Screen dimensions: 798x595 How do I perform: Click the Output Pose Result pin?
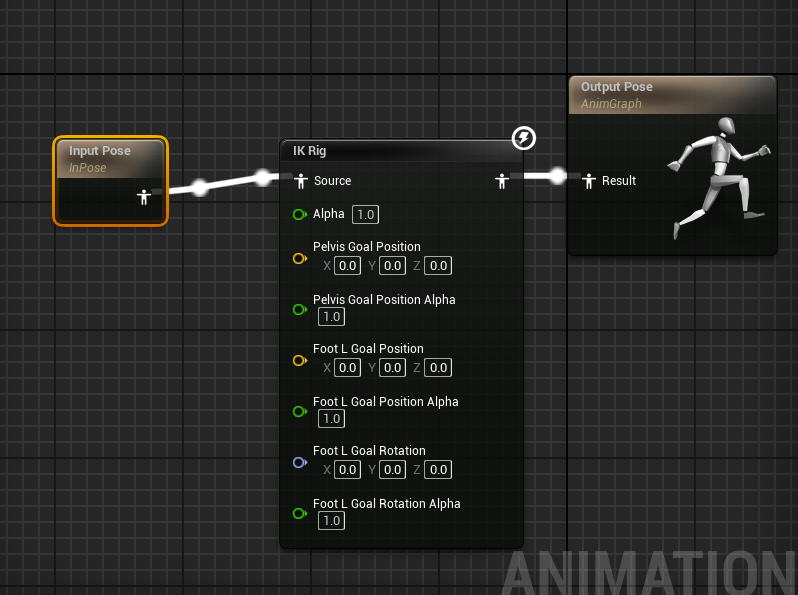pyautogui.click(x=589, y=181)
